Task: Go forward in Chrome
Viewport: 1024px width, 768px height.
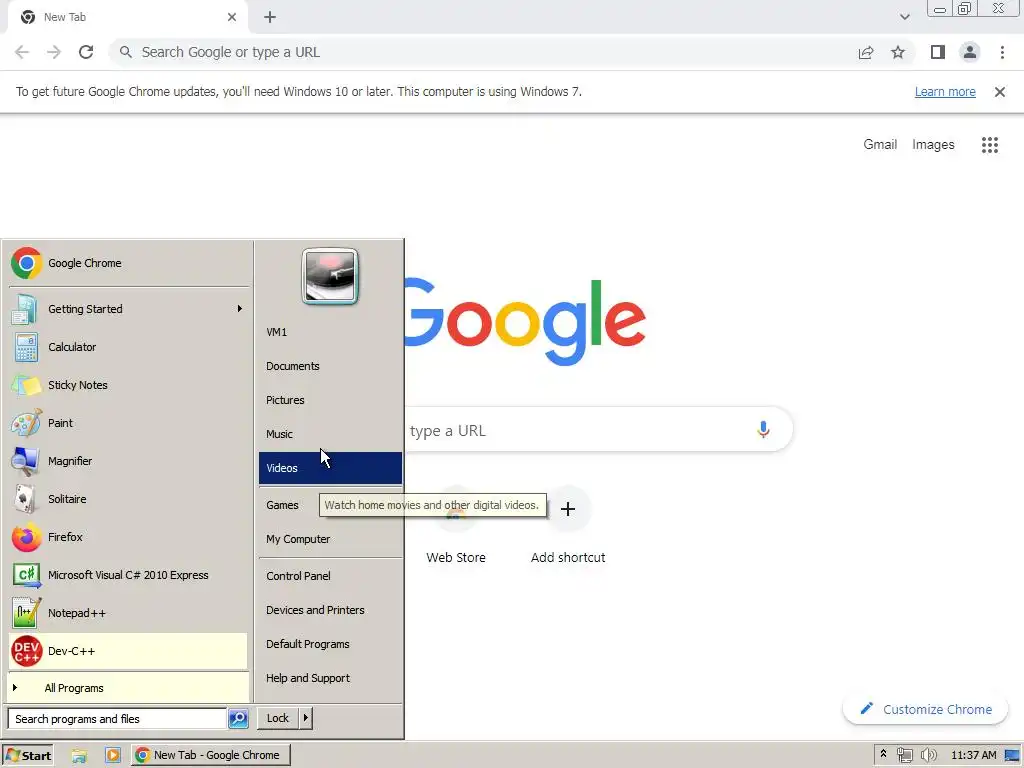Action: tap(54, 52)
